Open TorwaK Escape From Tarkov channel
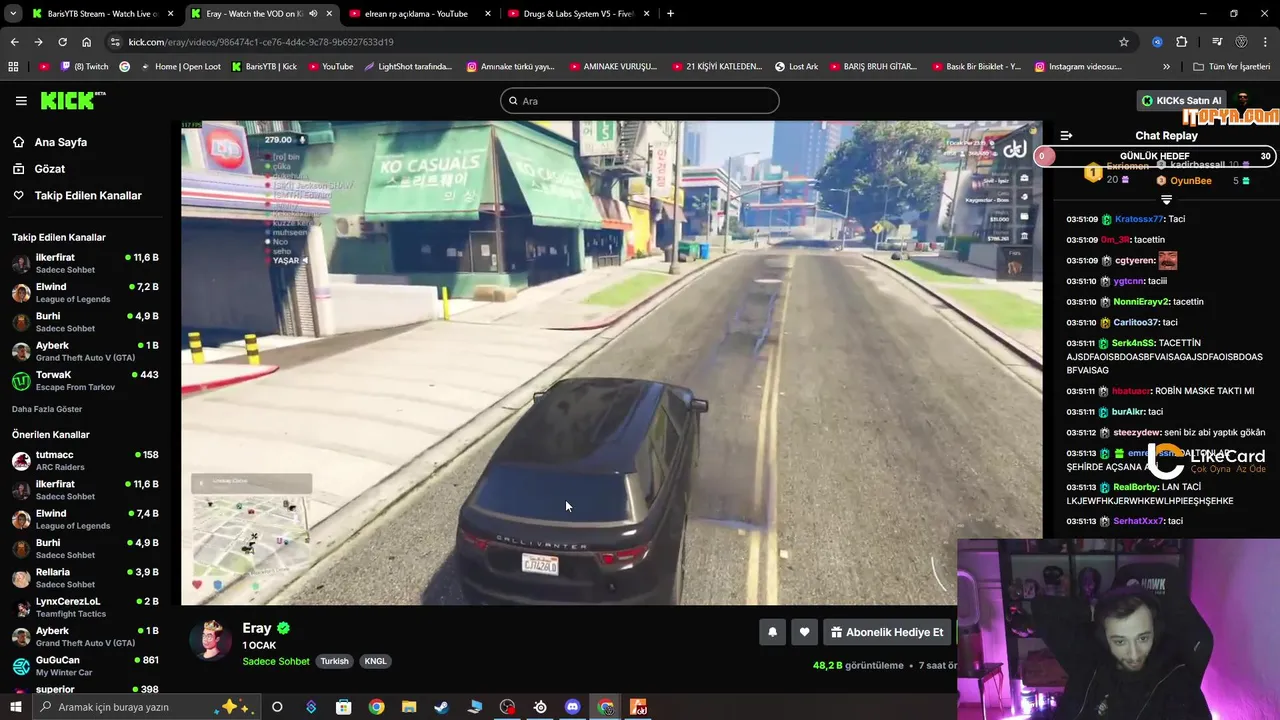This screenshot has width=1280, height=720. click(x=85, y=381)
